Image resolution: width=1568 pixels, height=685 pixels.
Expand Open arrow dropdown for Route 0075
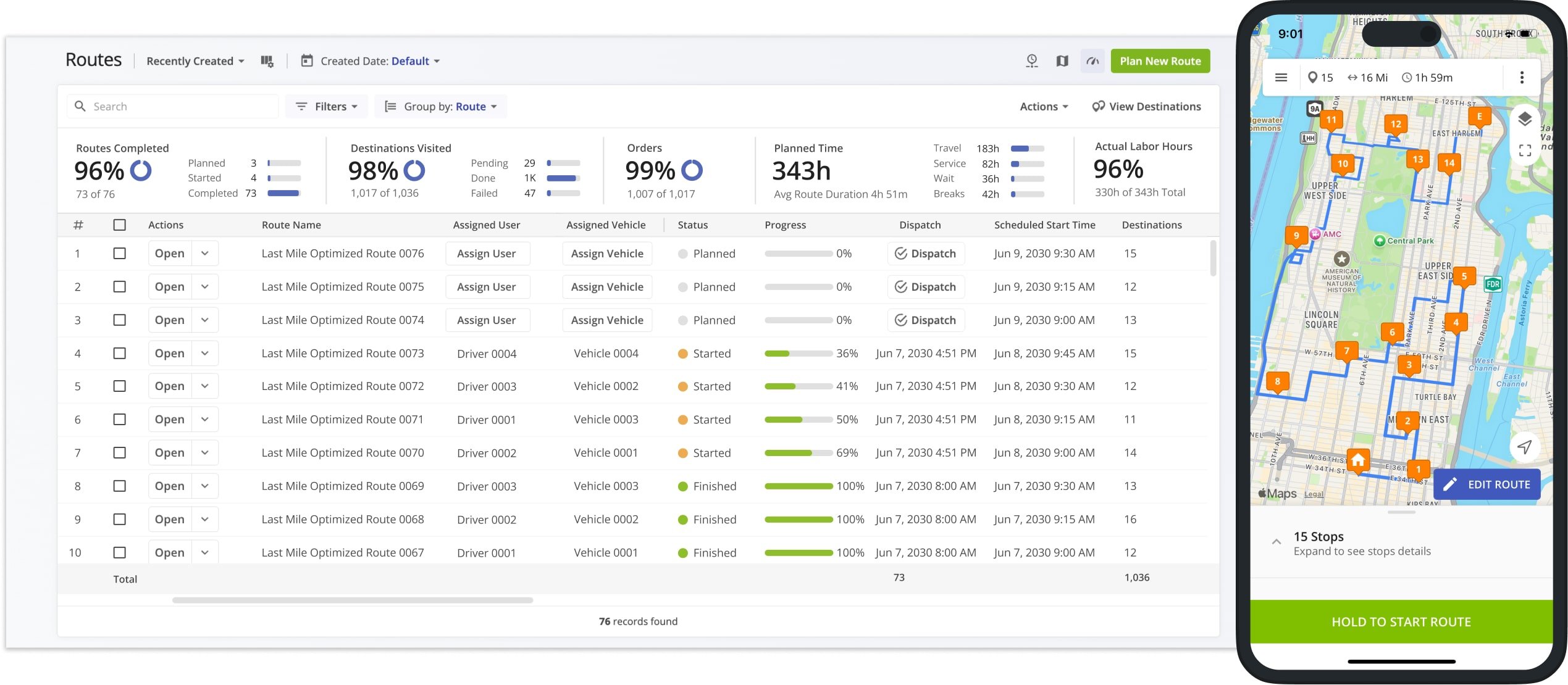(x=204, y=287)
